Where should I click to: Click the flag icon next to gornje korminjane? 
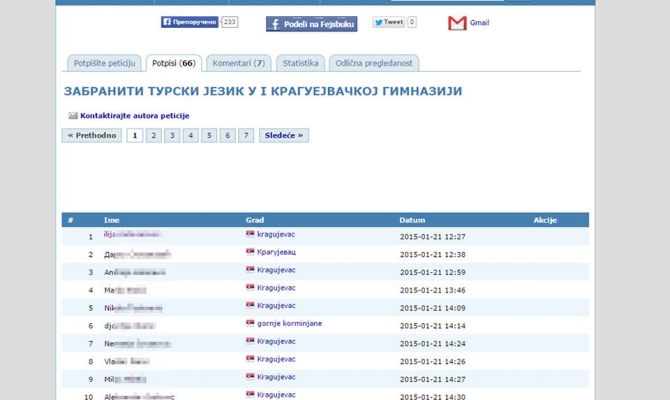(x=250, y=324)
